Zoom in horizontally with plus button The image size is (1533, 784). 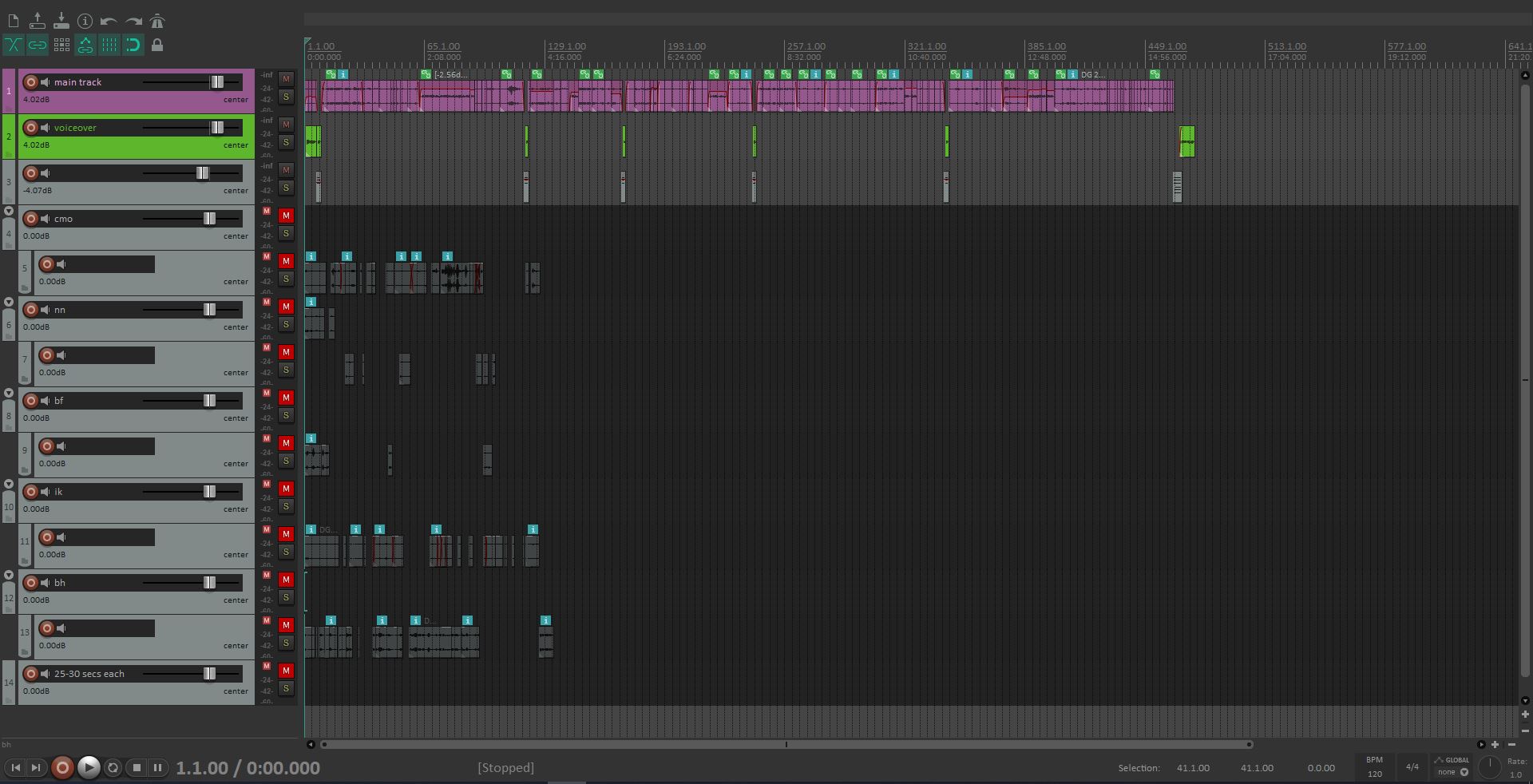coord(1495,745)
